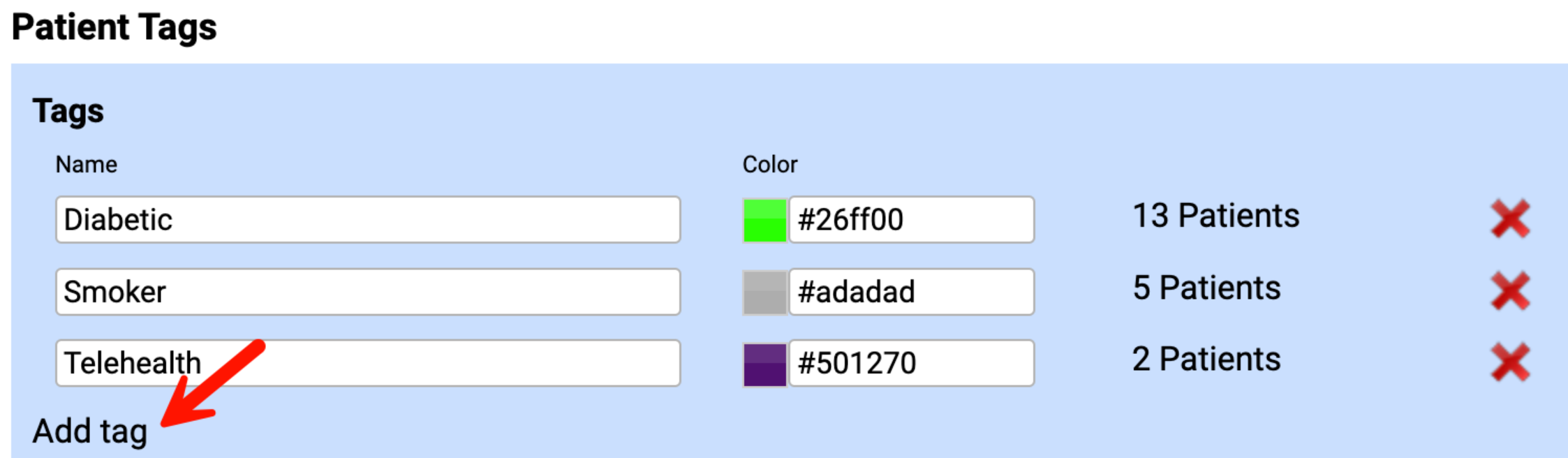Click the Name column header
This screenshot has height=458, width=1568.
(x=87, y=165)
